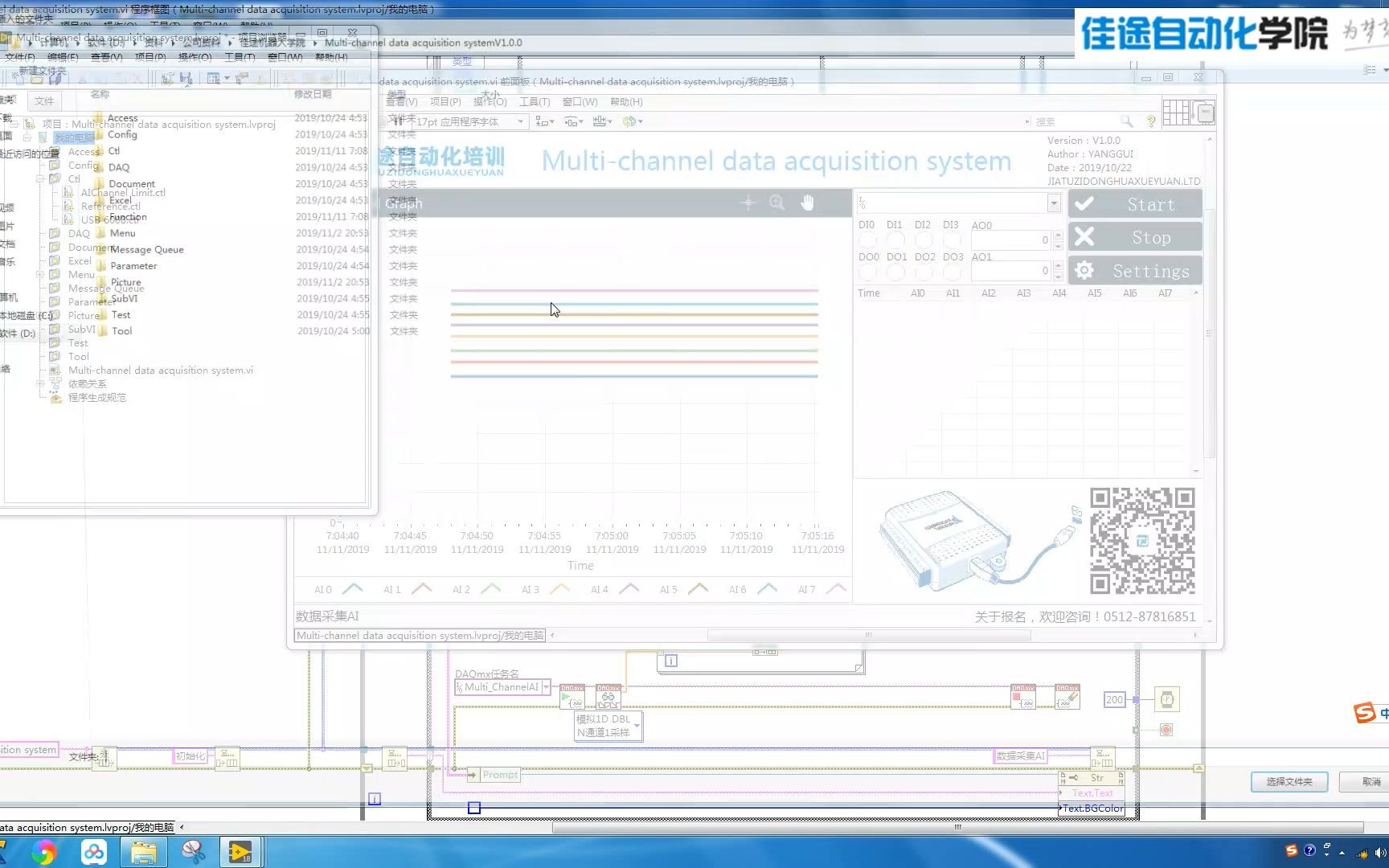1389x868 pixels.
Task: Expand the 依赖关系 node in project tree
Action: pos(40,384)
